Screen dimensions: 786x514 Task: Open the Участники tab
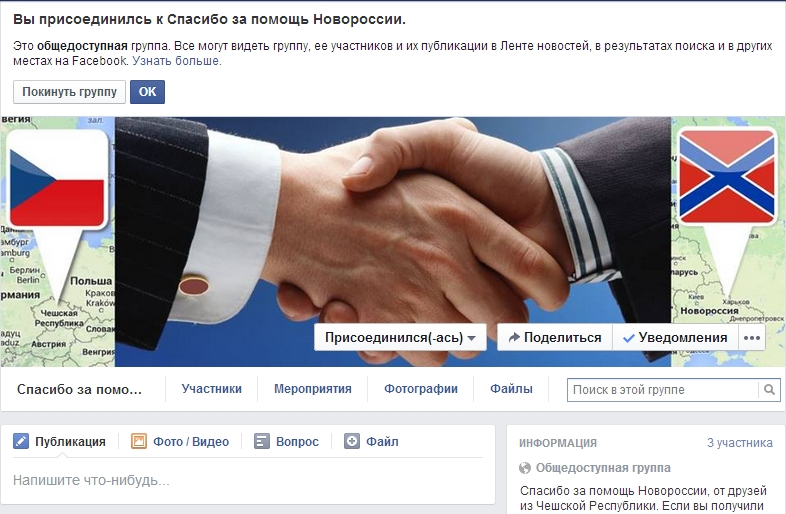pos(212,389)
